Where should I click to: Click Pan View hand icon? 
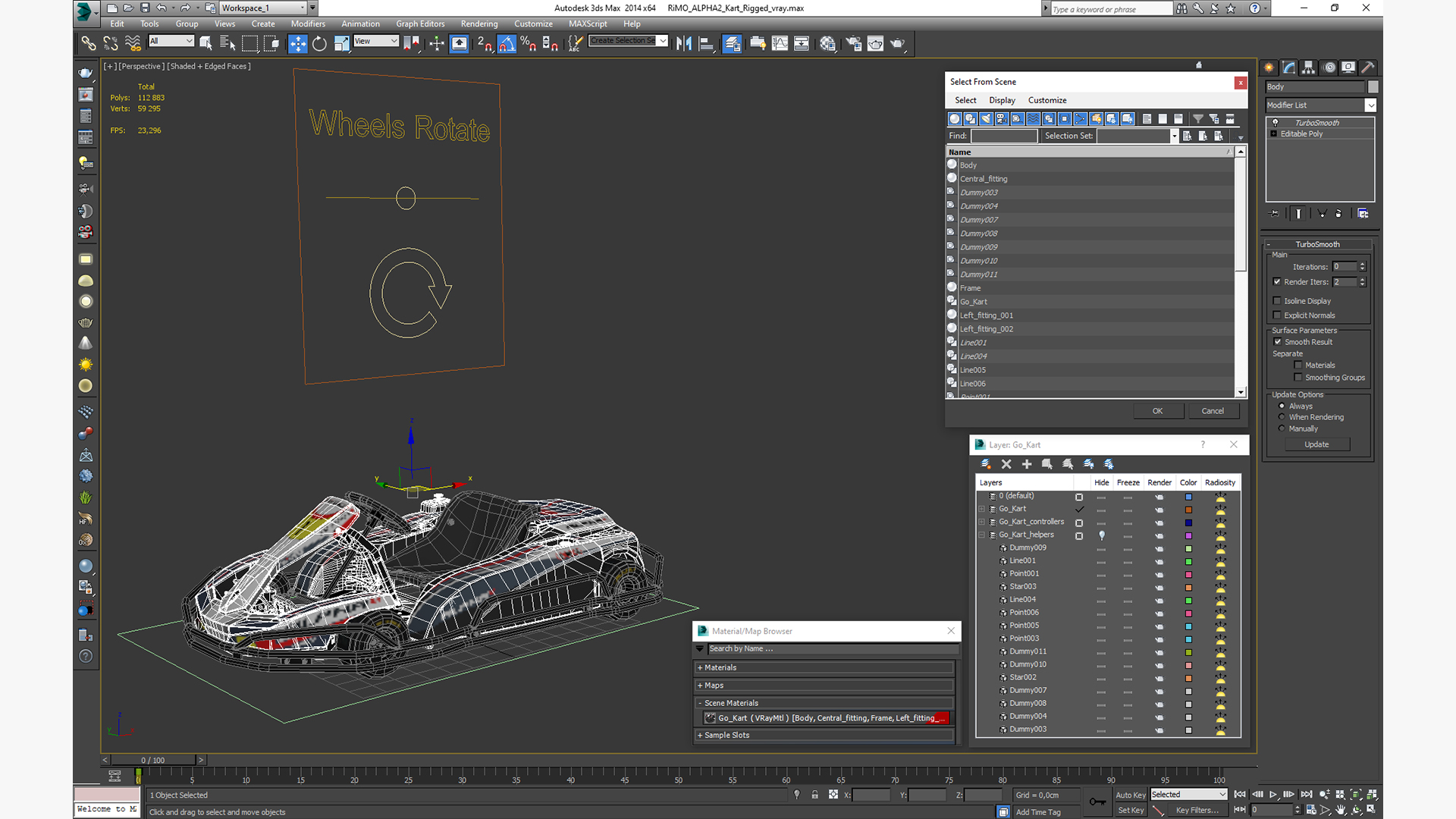coord(1341,810)
